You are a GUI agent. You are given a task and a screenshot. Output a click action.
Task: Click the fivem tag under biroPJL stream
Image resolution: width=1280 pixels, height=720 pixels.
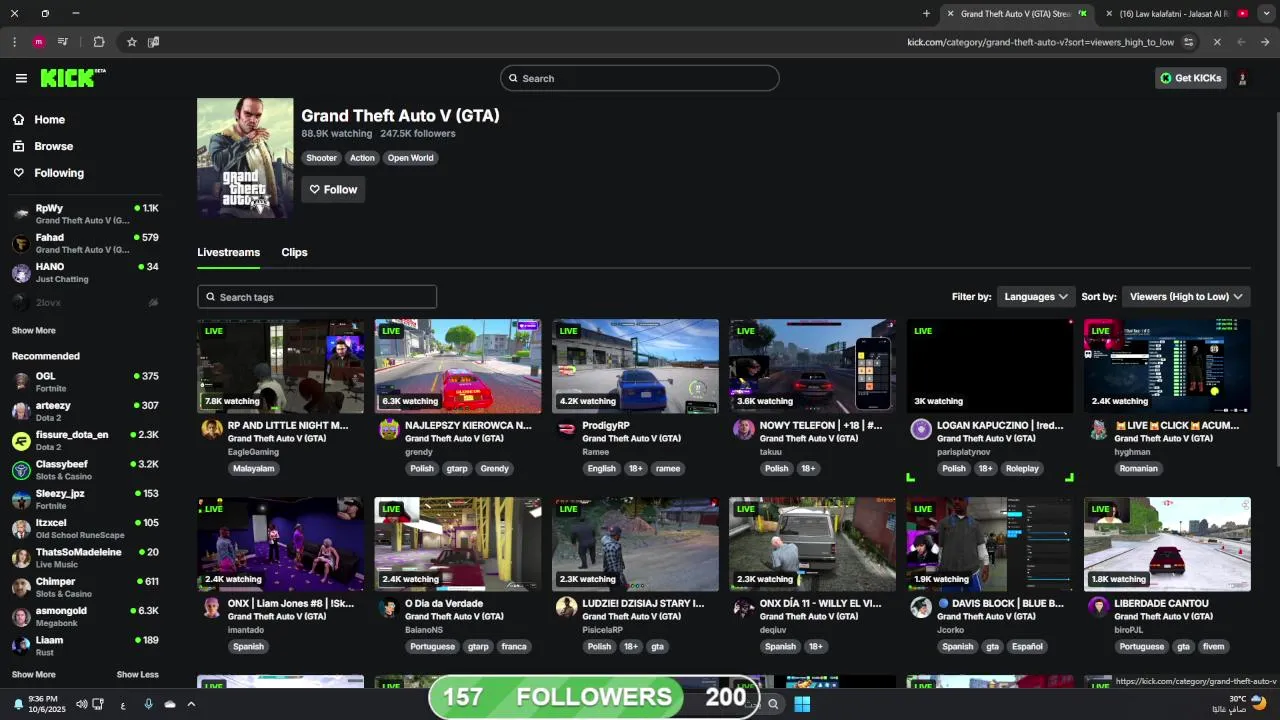click(x=1213, y=647)
